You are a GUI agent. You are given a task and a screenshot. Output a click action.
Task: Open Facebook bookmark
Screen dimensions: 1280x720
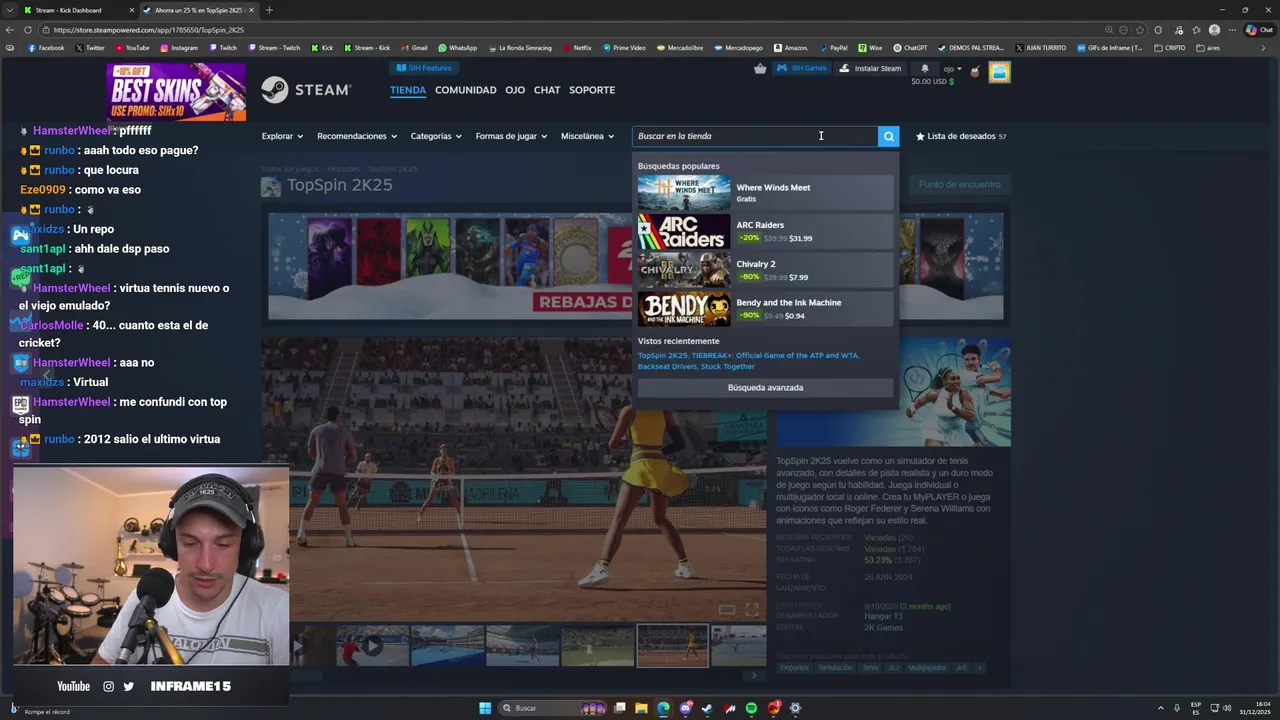[x=46, y=47]
